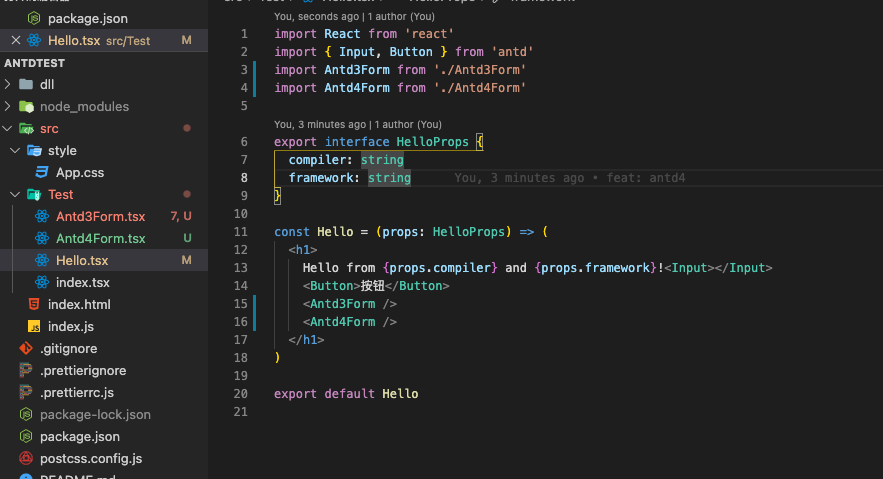
Task: Click the M status badge on tree Hello.tsx
Action: [186, 260]
